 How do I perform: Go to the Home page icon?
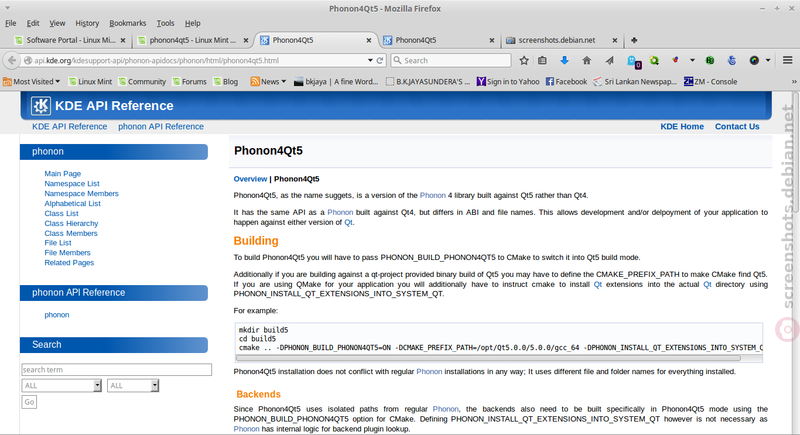click(x=587, y=60)
